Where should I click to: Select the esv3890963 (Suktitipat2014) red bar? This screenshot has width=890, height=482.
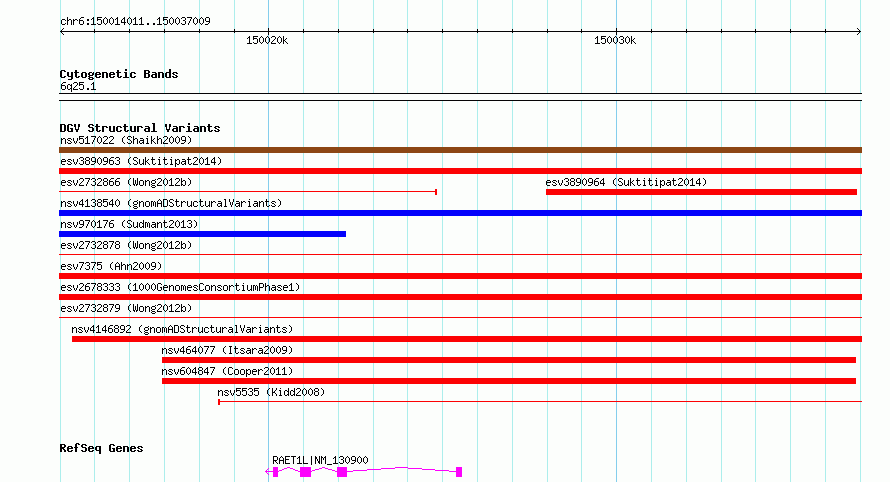tap(460, 171)
